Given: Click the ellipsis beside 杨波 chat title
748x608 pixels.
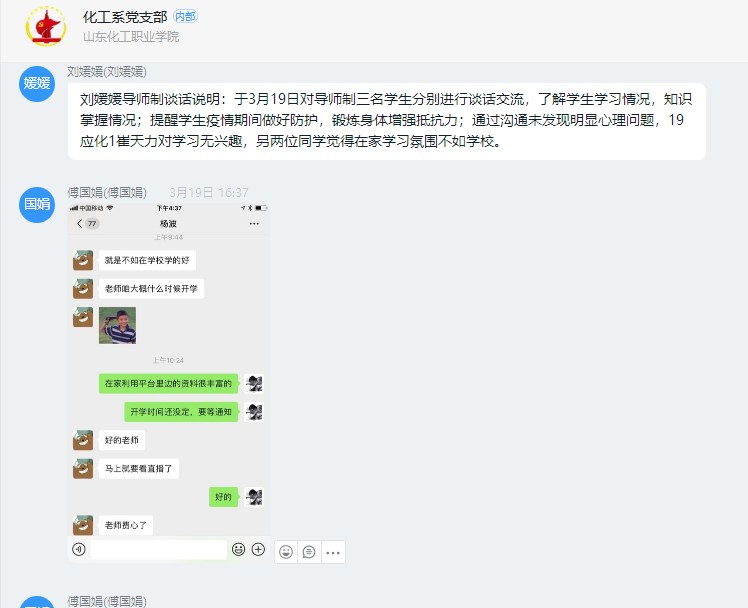Looking at the screenshot, I should [254, 223].
